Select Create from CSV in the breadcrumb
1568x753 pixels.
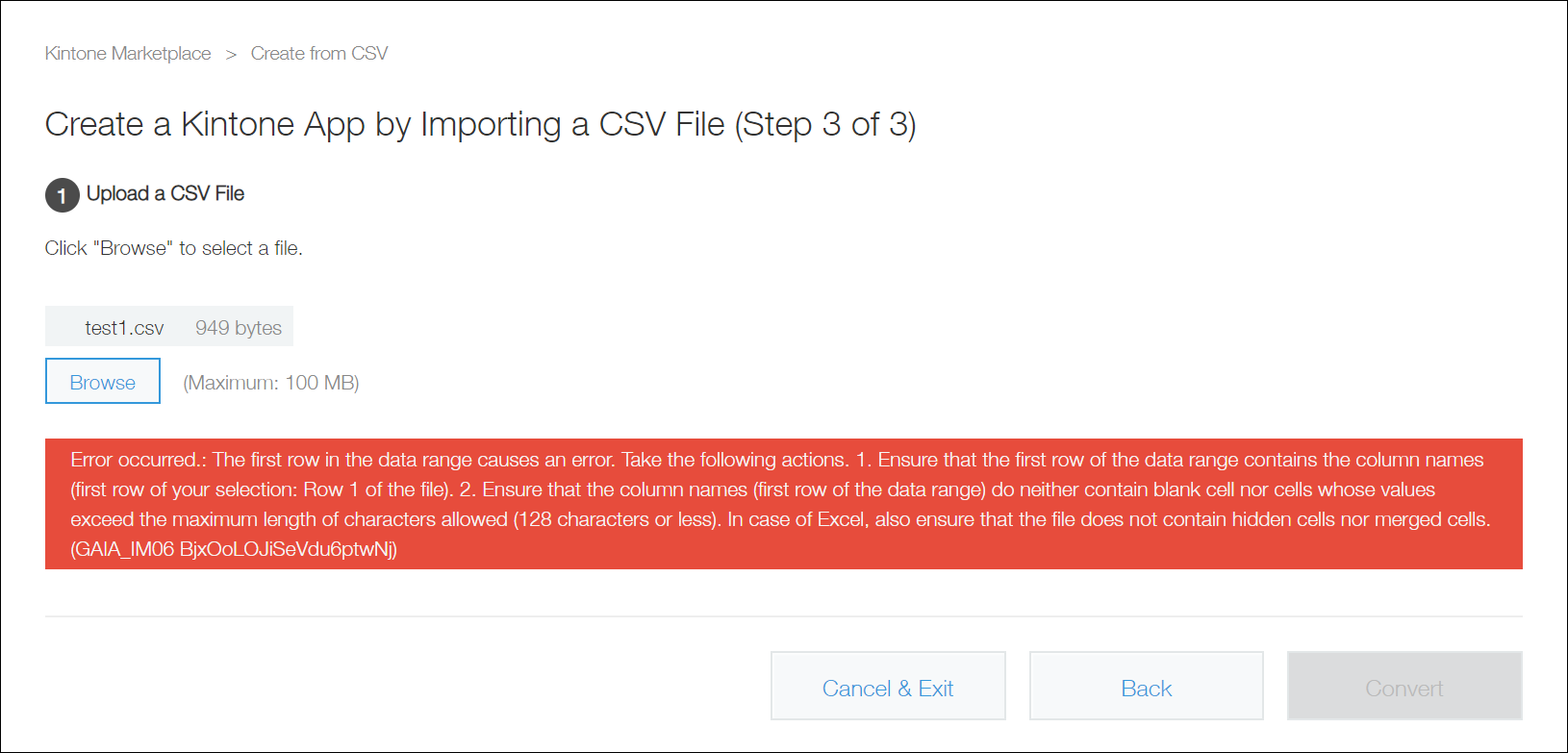(x=318, y=53)
